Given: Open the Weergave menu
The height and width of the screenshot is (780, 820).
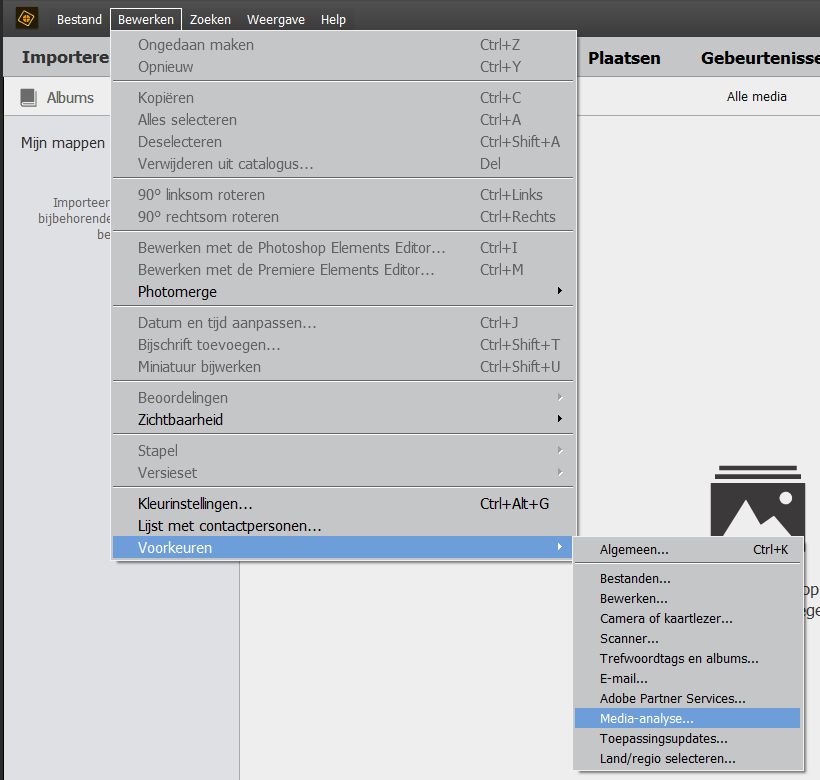Looking at the screenshot, I should 276,19.
